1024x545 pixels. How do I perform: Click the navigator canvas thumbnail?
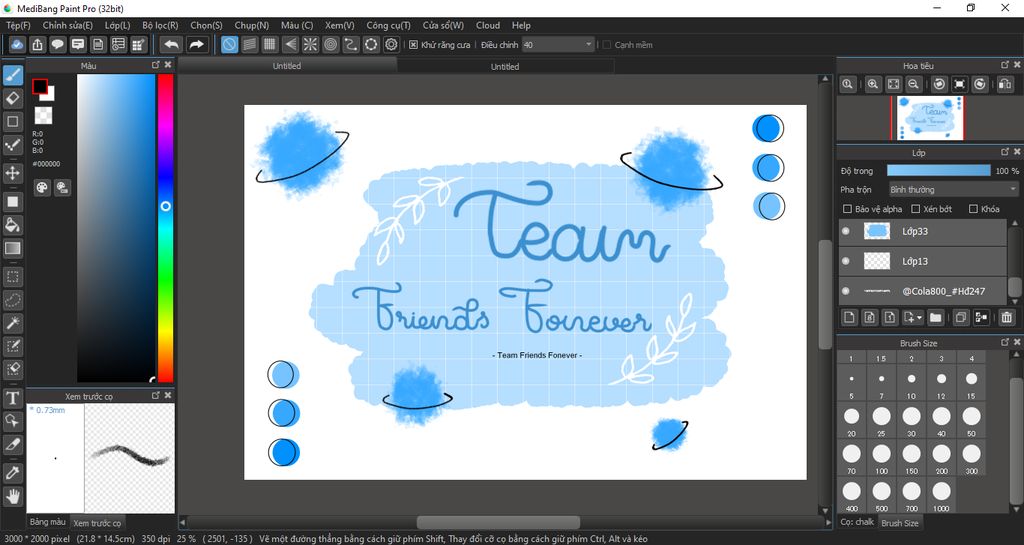[931, 117]
